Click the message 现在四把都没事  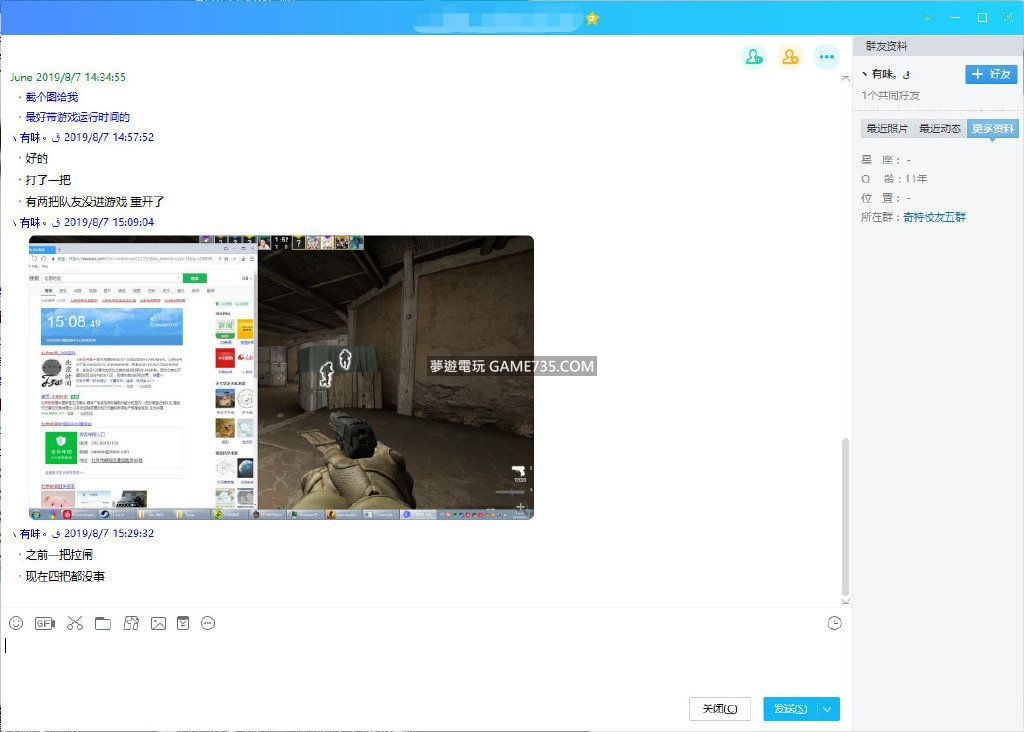pyautogui.click(x=65, y=577)
